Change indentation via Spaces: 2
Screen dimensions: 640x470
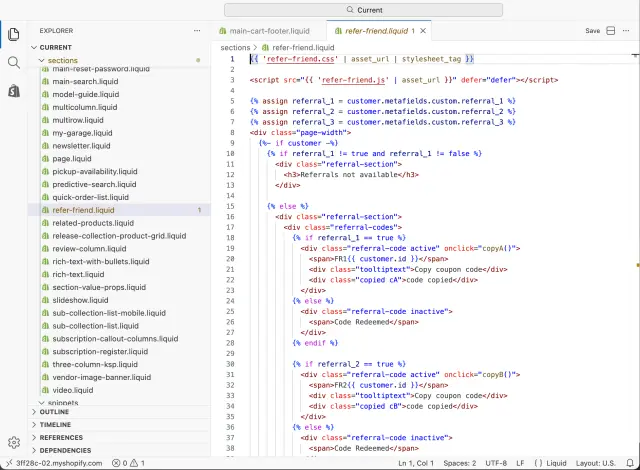click(x=460, y=463)
